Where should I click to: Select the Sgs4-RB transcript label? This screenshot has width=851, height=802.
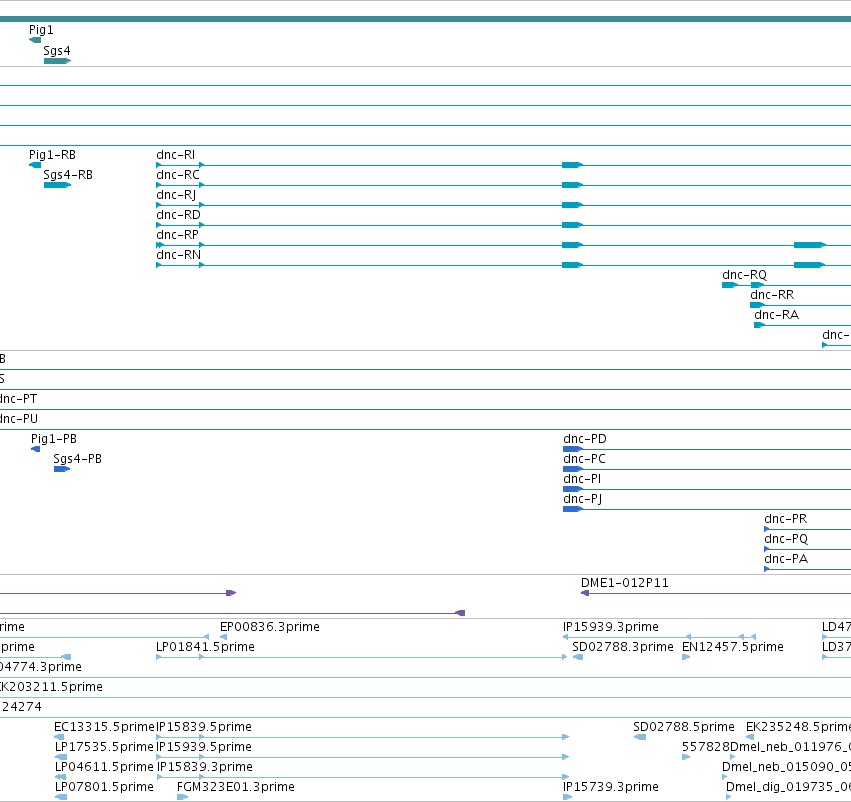[68, 175]
